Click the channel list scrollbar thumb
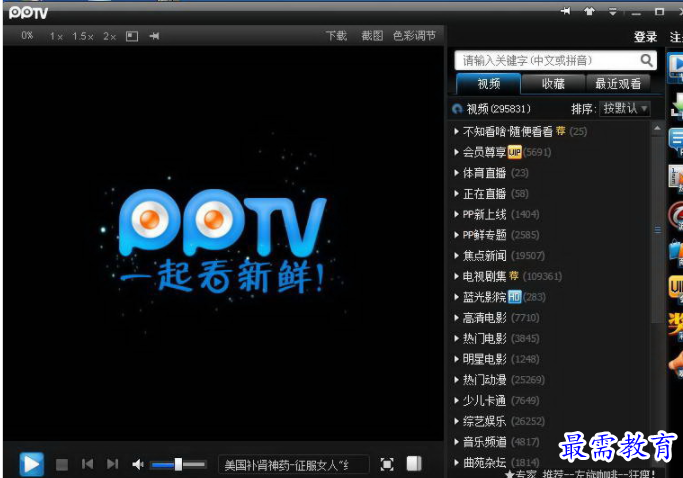This screenshot has width=683, height=478. [657, 230]
